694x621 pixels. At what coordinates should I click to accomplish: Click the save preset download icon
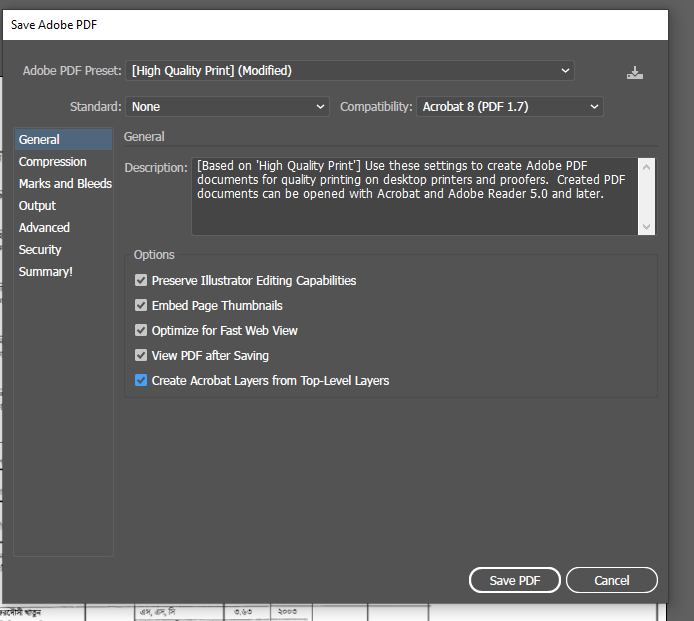pyautogui.click(x=635, y=72)
